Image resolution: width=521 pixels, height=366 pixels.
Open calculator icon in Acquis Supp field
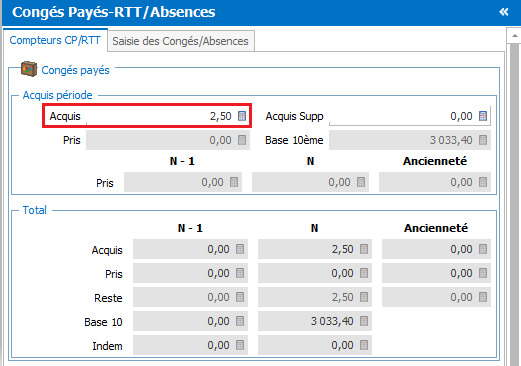tap(483, 116)
